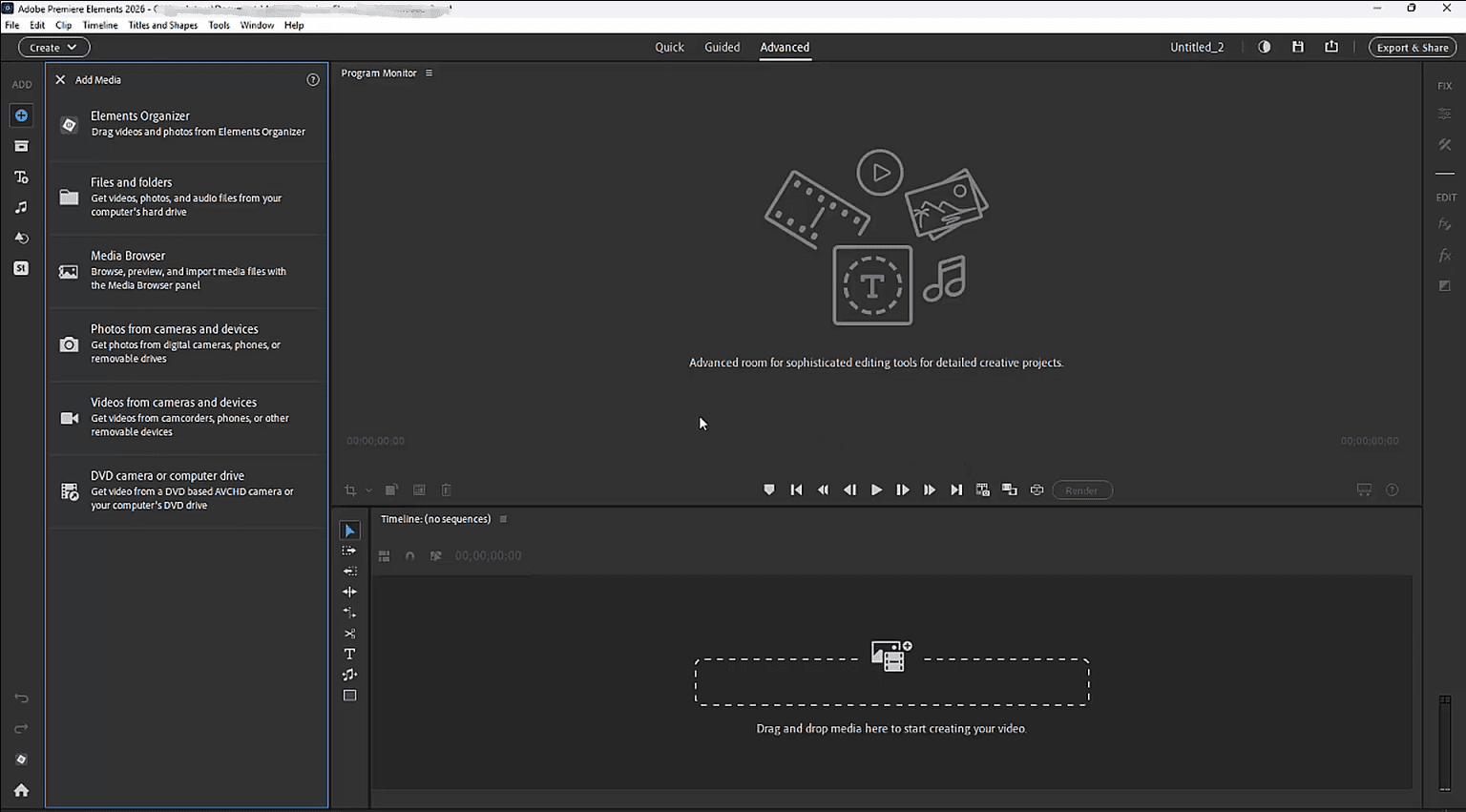Click the Render button
This screenshot has width=1466, height=812.
[x=1082, y=490]
